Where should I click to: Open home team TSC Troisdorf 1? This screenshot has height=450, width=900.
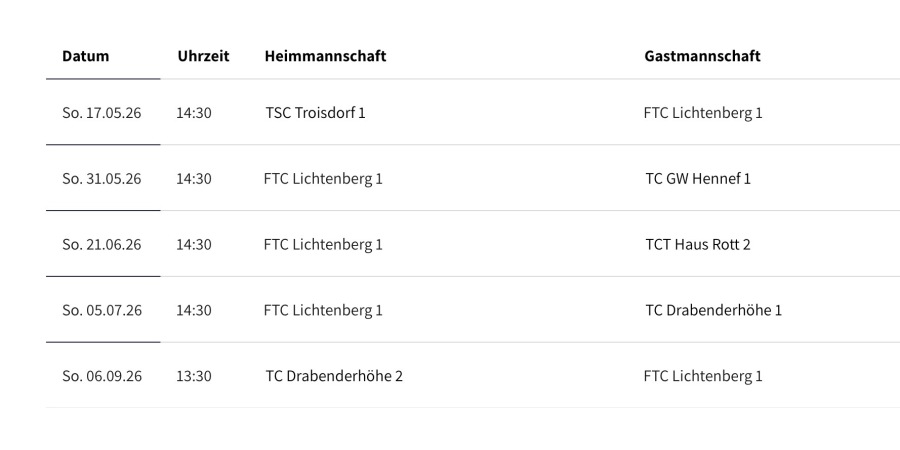[x=315, y=113]
